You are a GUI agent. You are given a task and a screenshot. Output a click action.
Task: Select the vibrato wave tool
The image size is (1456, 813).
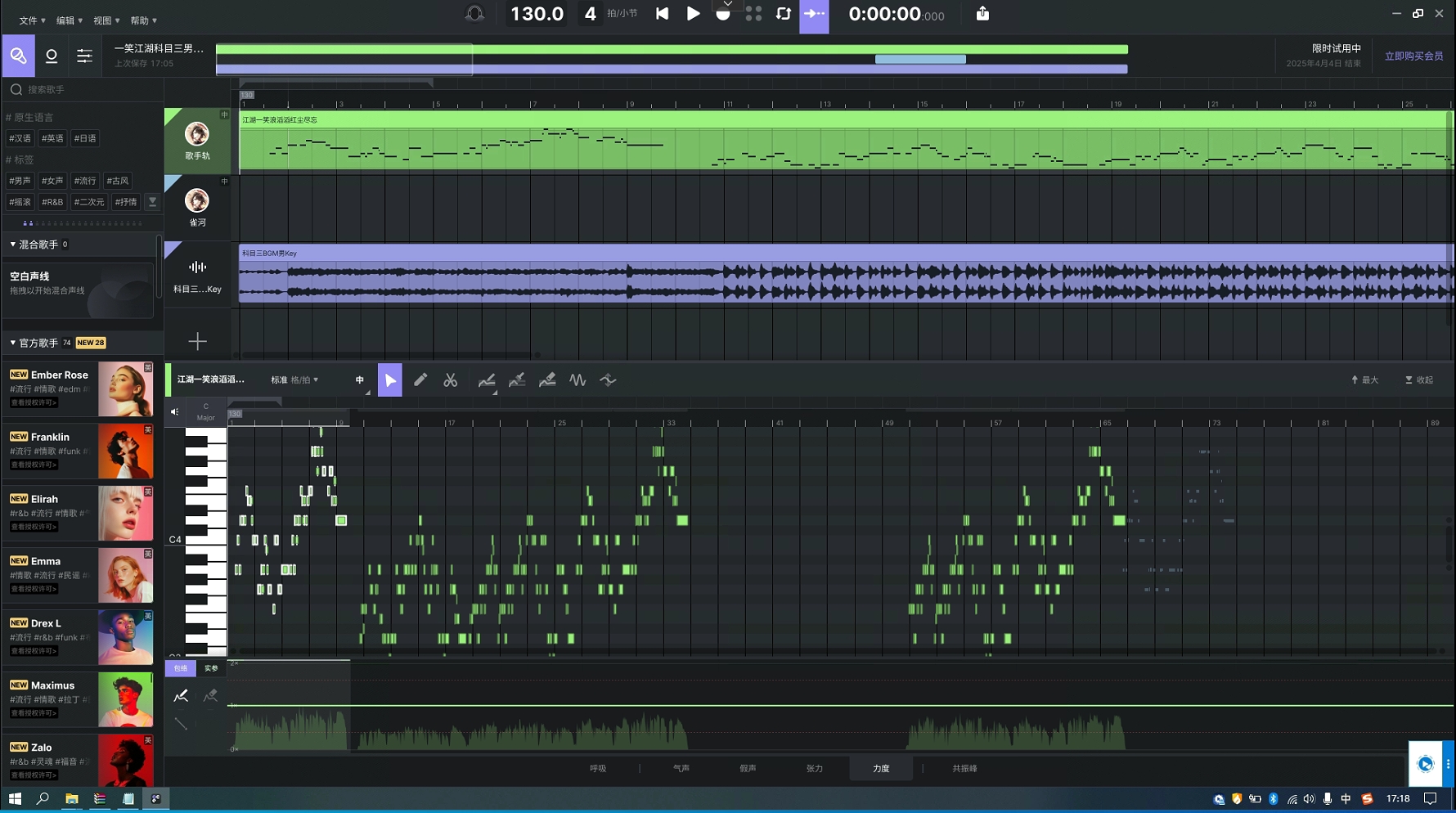tap(577, 380)
